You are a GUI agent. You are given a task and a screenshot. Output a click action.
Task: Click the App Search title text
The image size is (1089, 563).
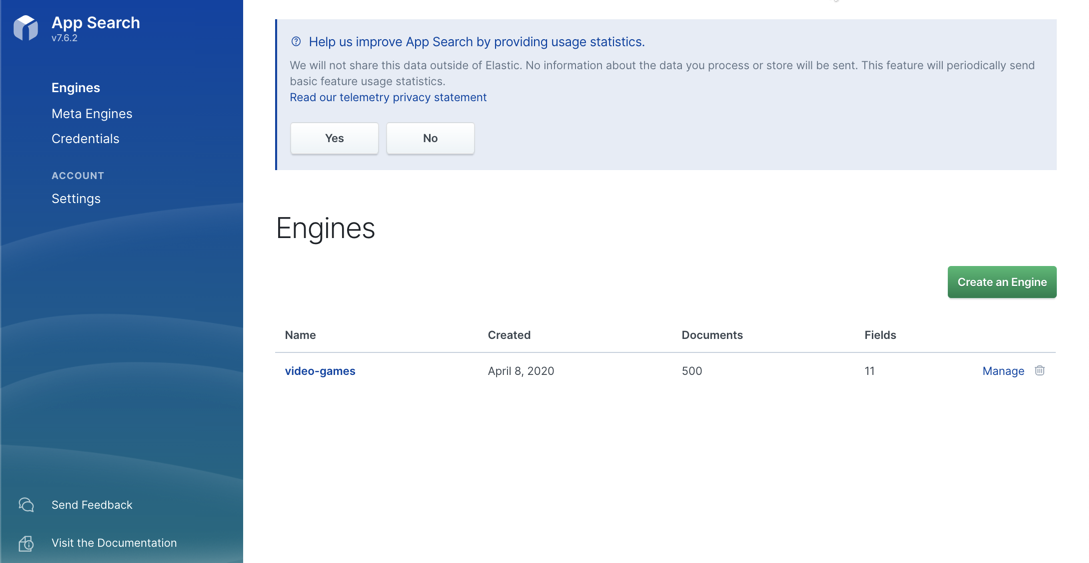pos(96,22)
